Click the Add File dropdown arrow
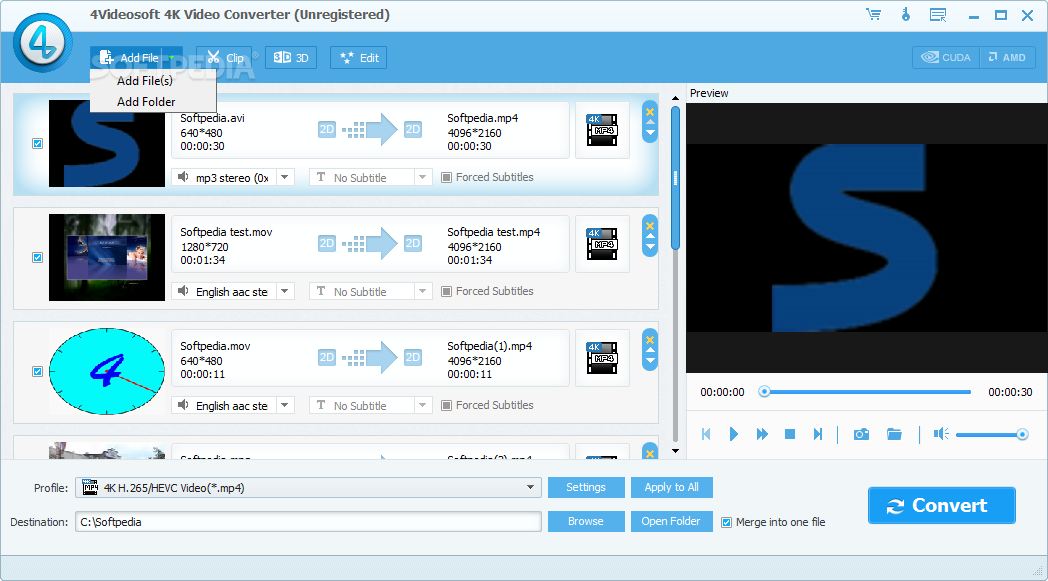 [x=172, y=57]
